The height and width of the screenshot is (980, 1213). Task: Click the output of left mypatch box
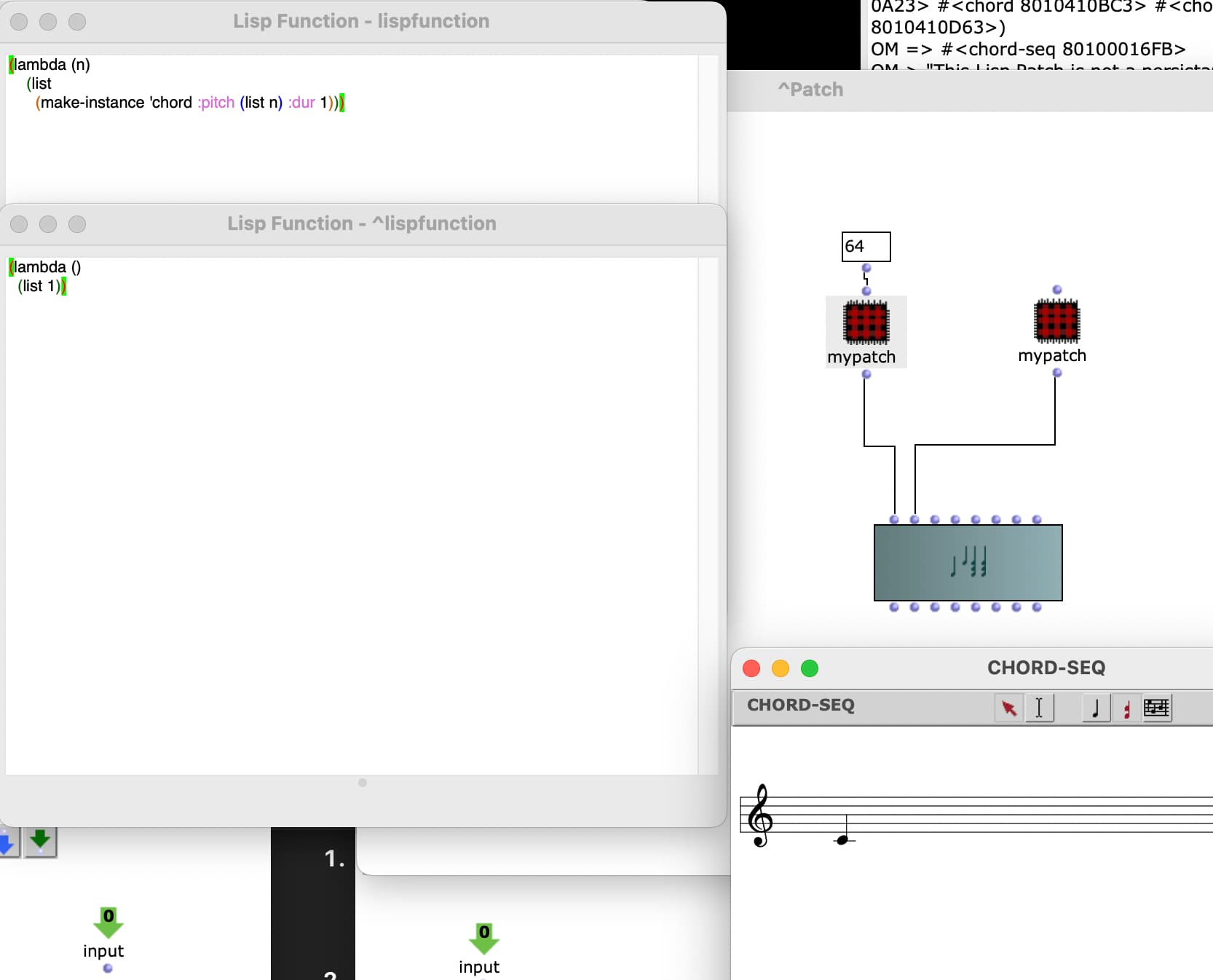pyautogui.click(x=866, y=374)
